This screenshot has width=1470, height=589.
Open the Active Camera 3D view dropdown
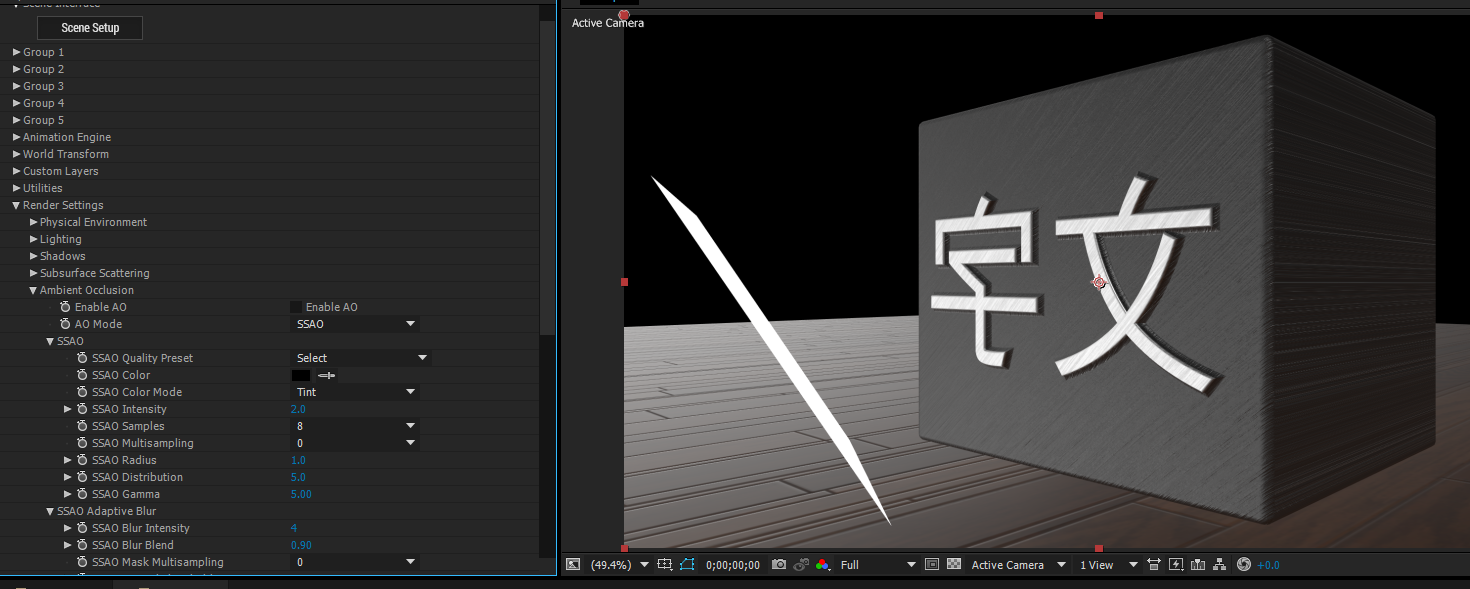click(x=1019, y=565)
